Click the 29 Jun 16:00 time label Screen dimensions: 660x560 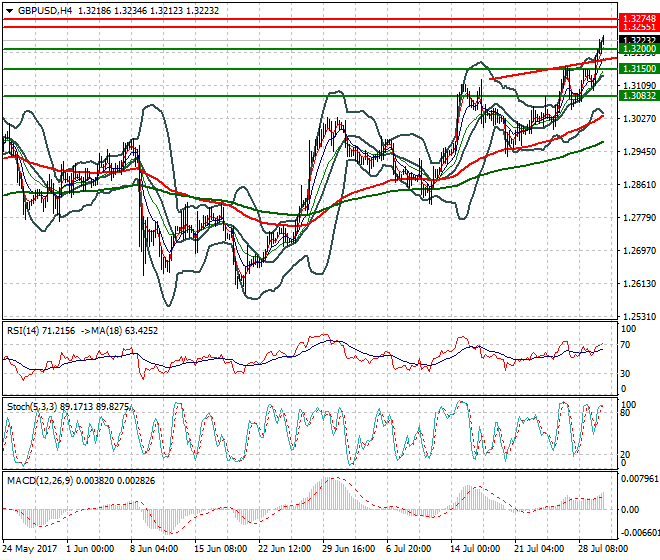(x=348, y=549)
